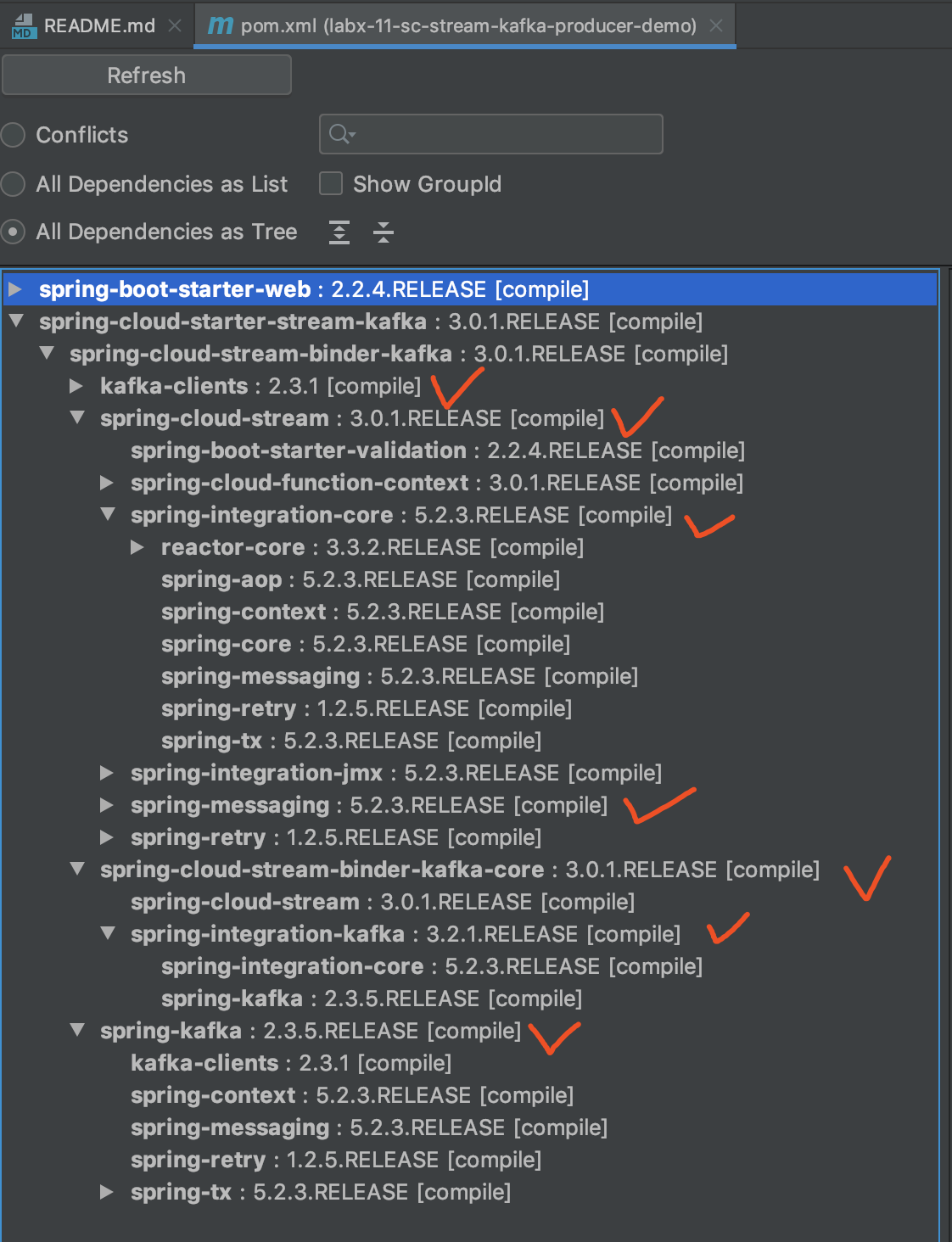Click the magnifier icon in the search box
Image resolution: width=952 pixels, height=1242 pixels.
pos(337,133)
